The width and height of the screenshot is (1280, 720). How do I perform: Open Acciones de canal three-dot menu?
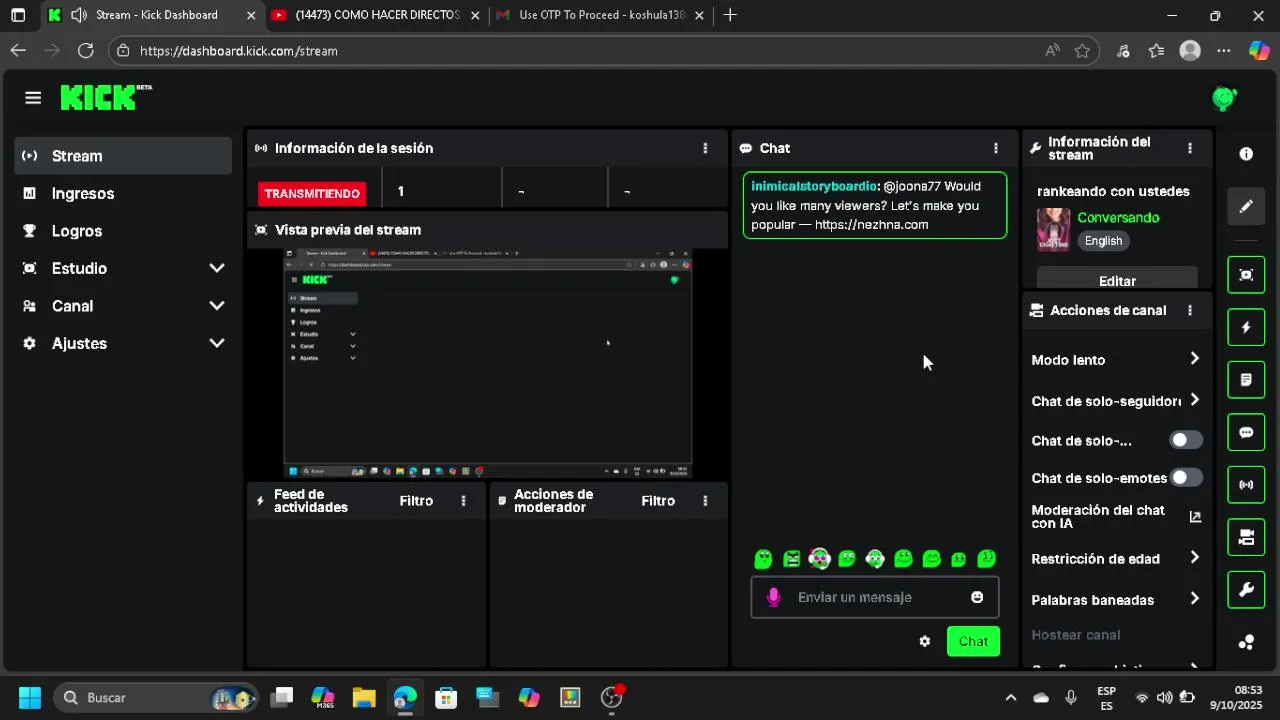[1189, 310]
